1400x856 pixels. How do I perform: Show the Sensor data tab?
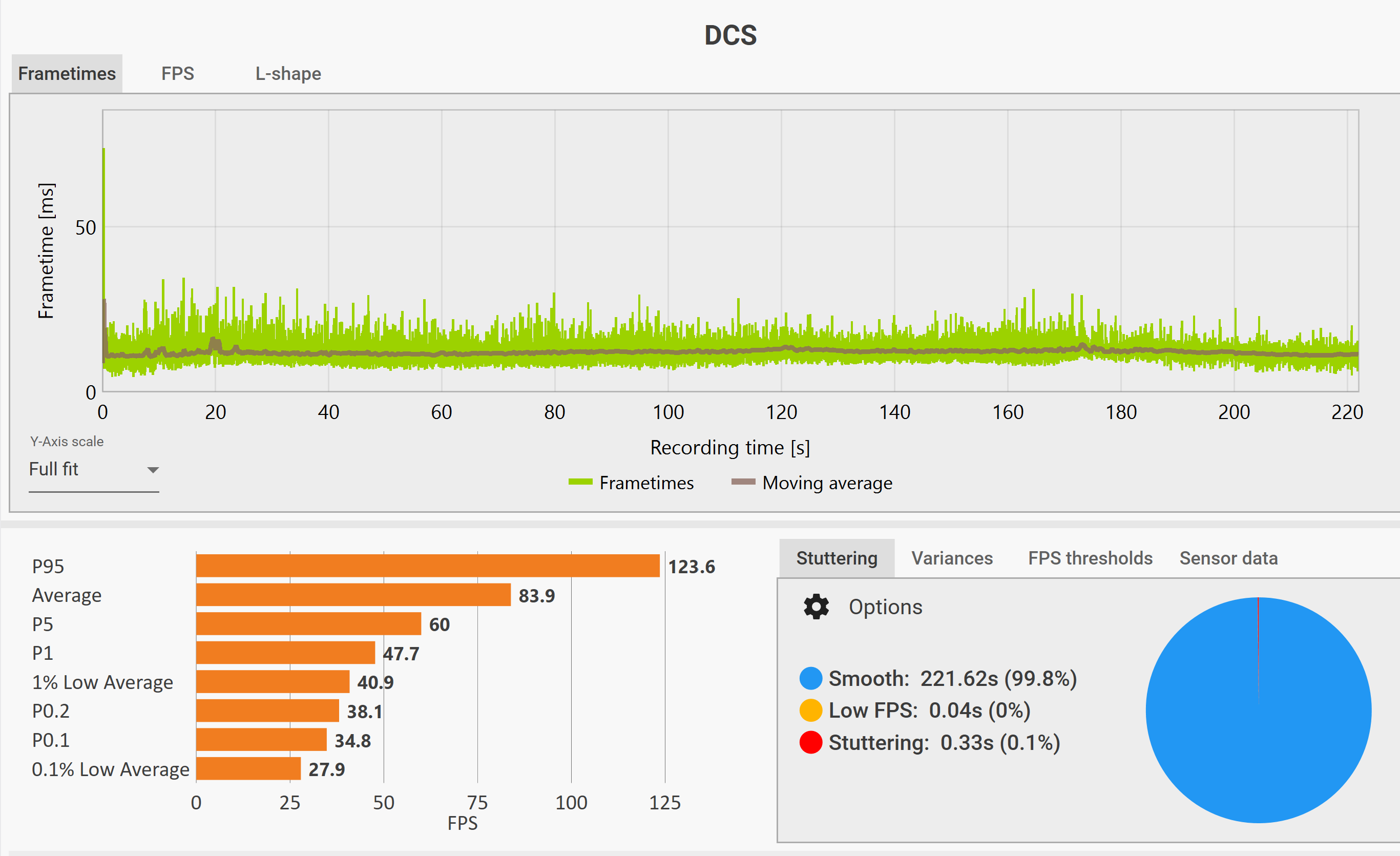pyautogui.click(x=1228, y=558)
